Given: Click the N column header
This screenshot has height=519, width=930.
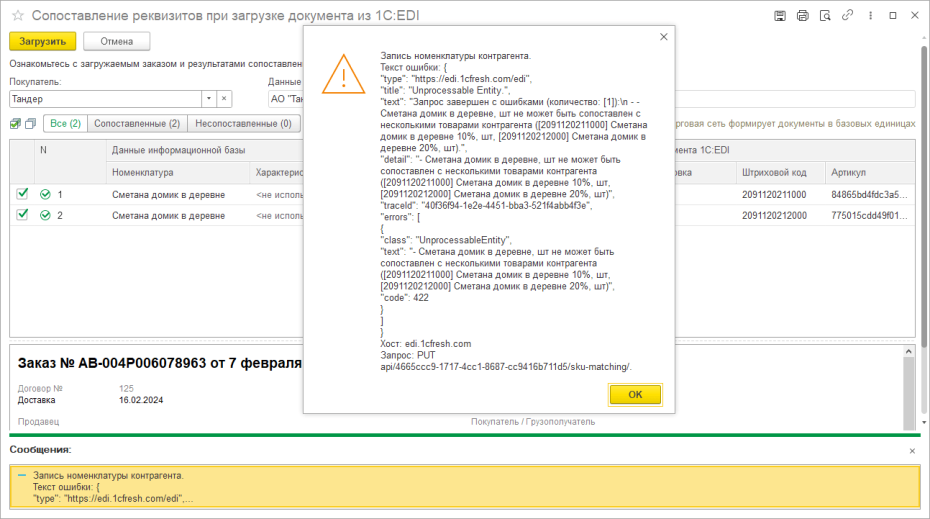Looking at the screenshot, I should (43, 150).
